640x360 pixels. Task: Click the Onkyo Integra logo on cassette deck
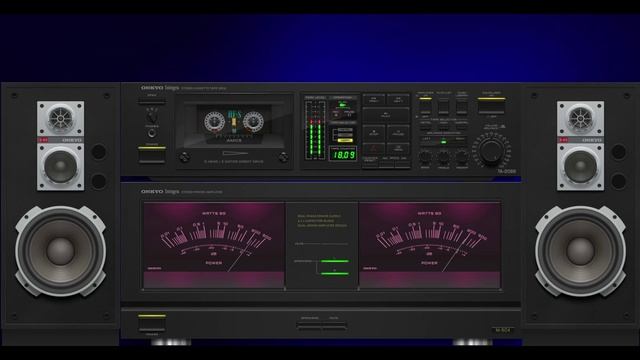[x=160, y=88]
